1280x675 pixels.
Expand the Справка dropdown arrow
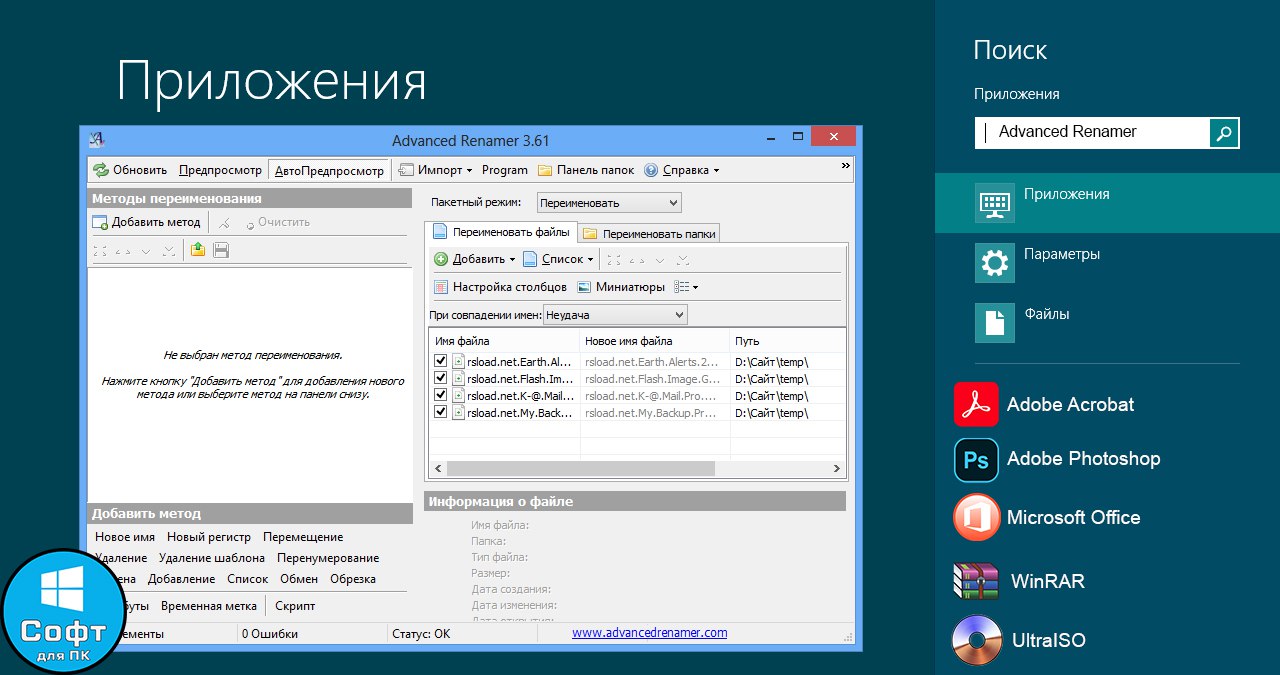pyautogui.click(x=716, y=171)
